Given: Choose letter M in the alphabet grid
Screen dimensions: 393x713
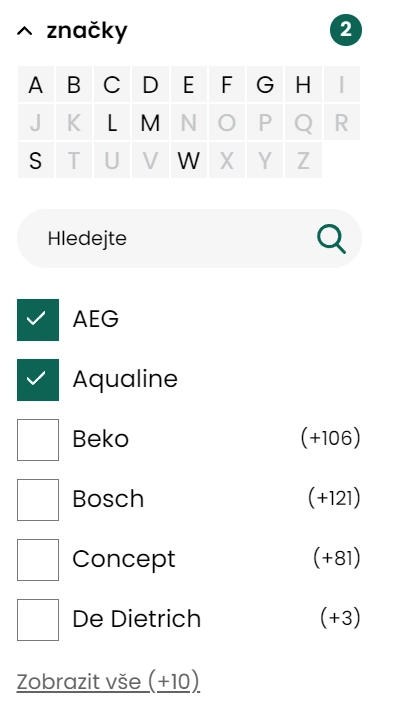Looking at the screenshot, I should click(151, 122).
